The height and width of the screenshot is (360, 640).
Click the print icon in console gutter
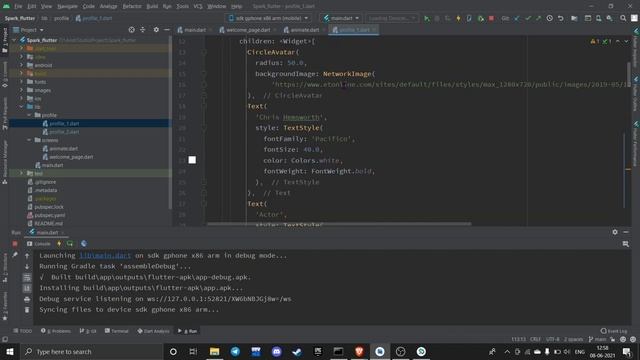(27, 299)
